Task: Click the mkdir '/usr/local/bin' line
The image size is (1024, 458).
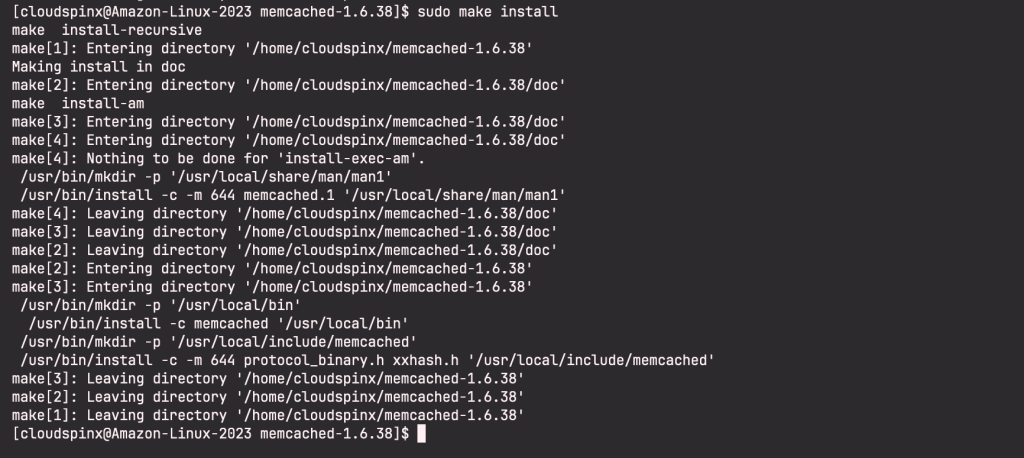Action: (x=161, y=305)
